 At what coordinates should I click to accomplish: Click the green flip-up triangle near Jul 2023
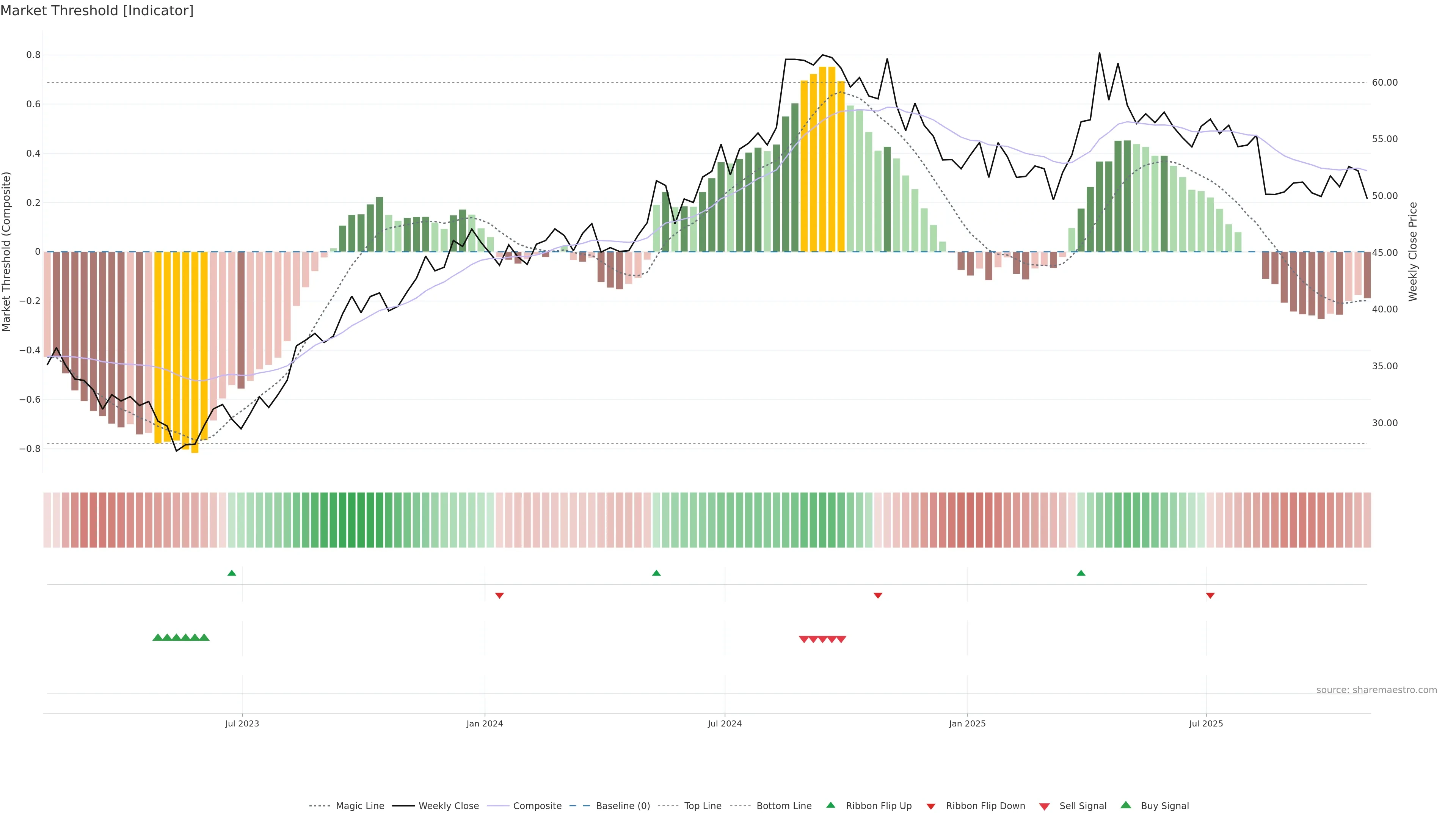(232, 573)
